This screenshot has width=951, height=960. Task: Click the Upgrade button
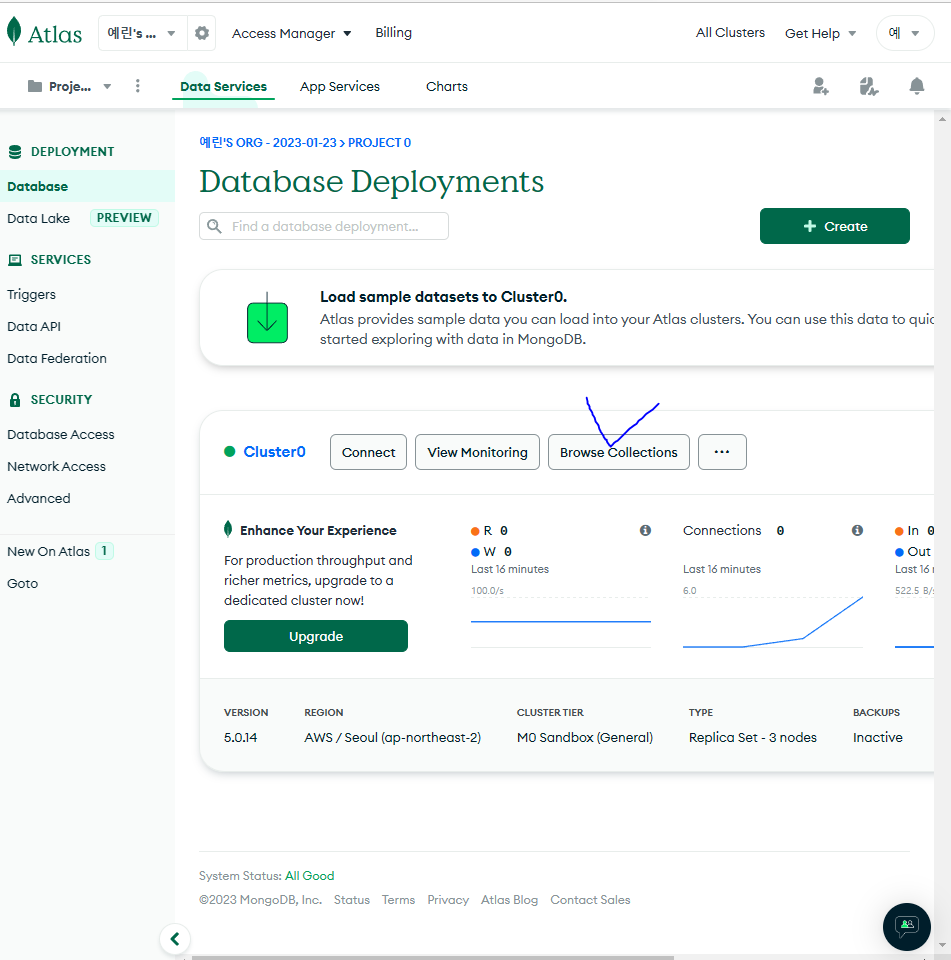tap(315, 636)
